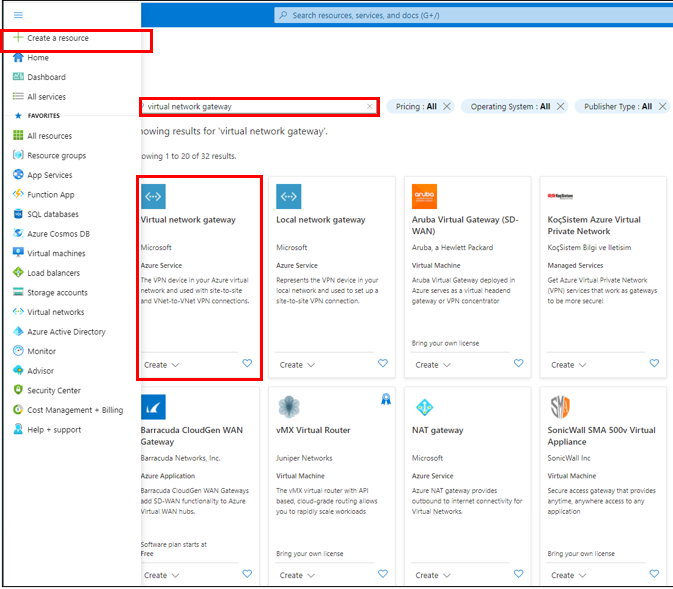The height and width of the screenshot is (589, 673).
Task: Click the Cost Management + Billing icon
Action: click(x=18, y=410)
